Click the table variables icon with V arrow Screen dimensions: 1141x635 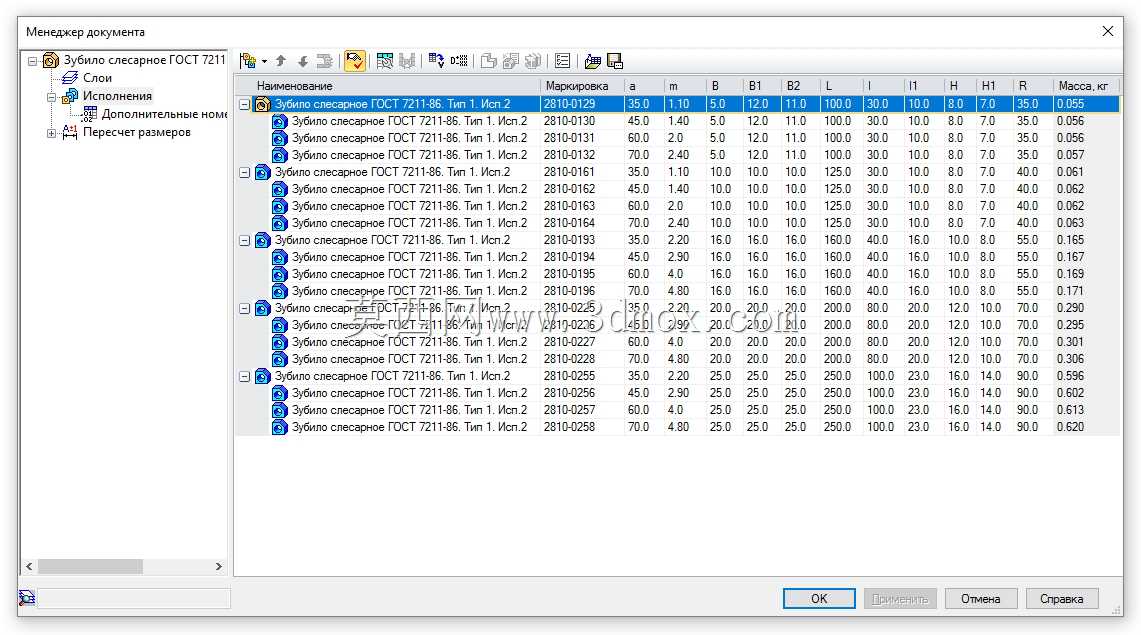pos(437,61)
